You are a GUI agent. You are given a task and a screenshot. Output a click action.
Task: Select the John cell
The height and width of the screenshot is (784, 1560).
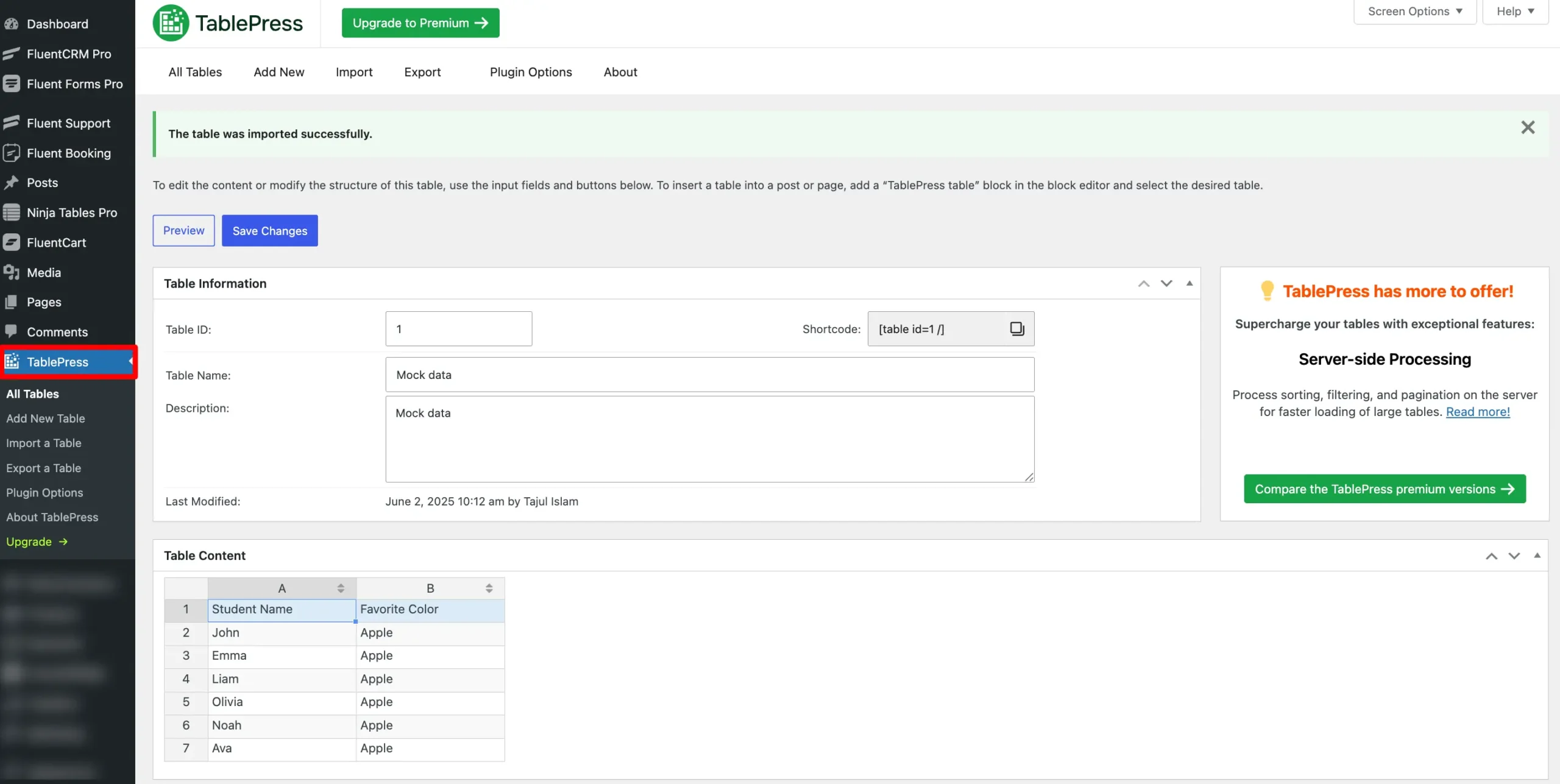coord(282,633)
